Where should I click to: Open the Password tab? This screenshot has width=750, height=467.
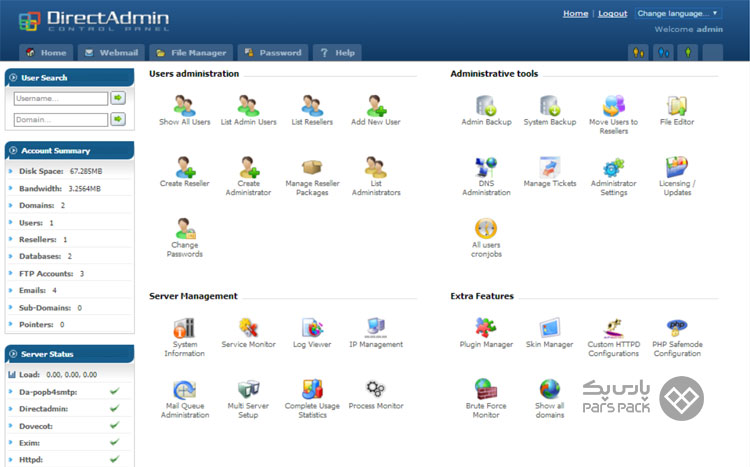274,53
